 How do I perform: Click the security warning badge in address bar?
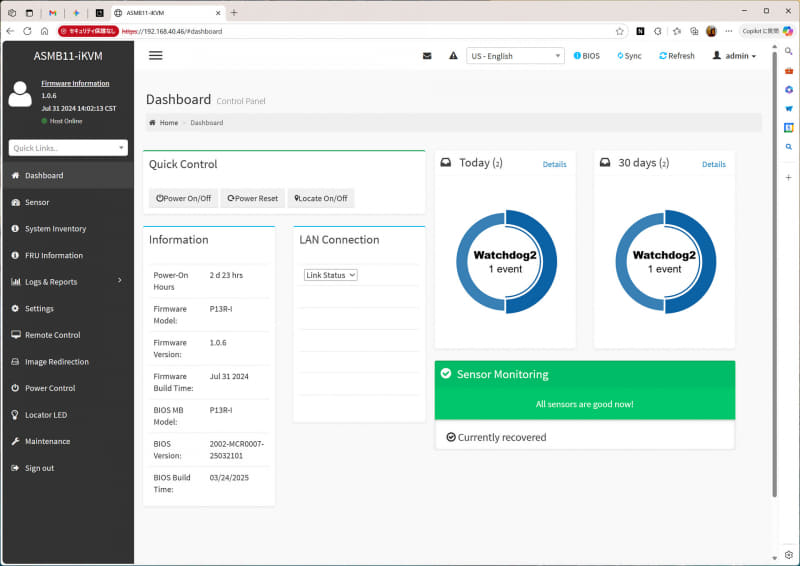88,31
